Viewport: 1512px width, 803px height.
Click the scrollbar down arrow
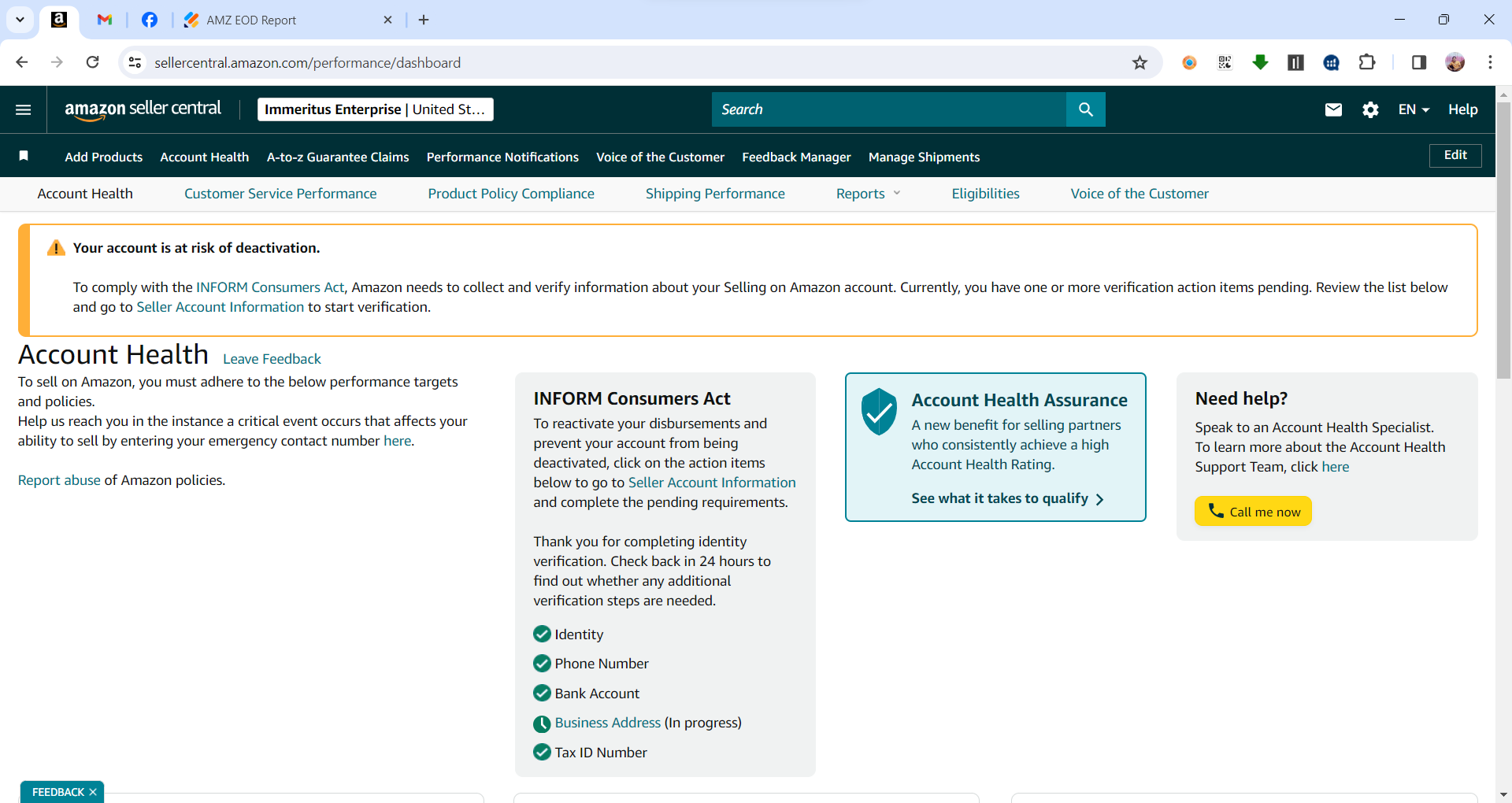1503,795
